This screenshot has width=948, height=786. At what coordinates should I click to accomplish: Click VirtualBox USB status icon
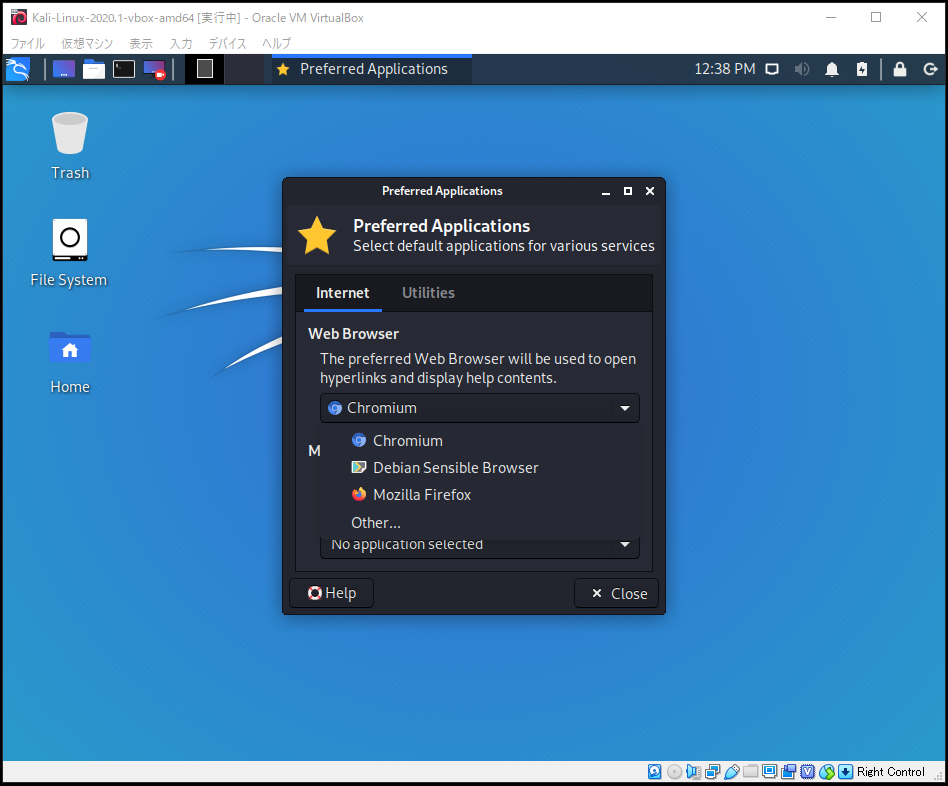732,771
